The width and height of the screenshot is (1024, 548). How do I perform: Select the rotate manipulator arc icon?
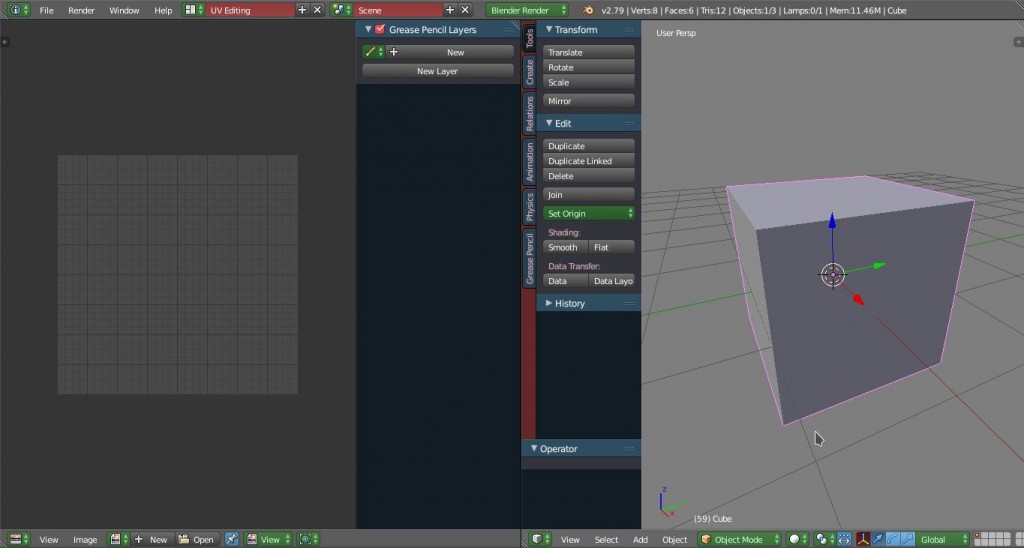tap(893, 539)
